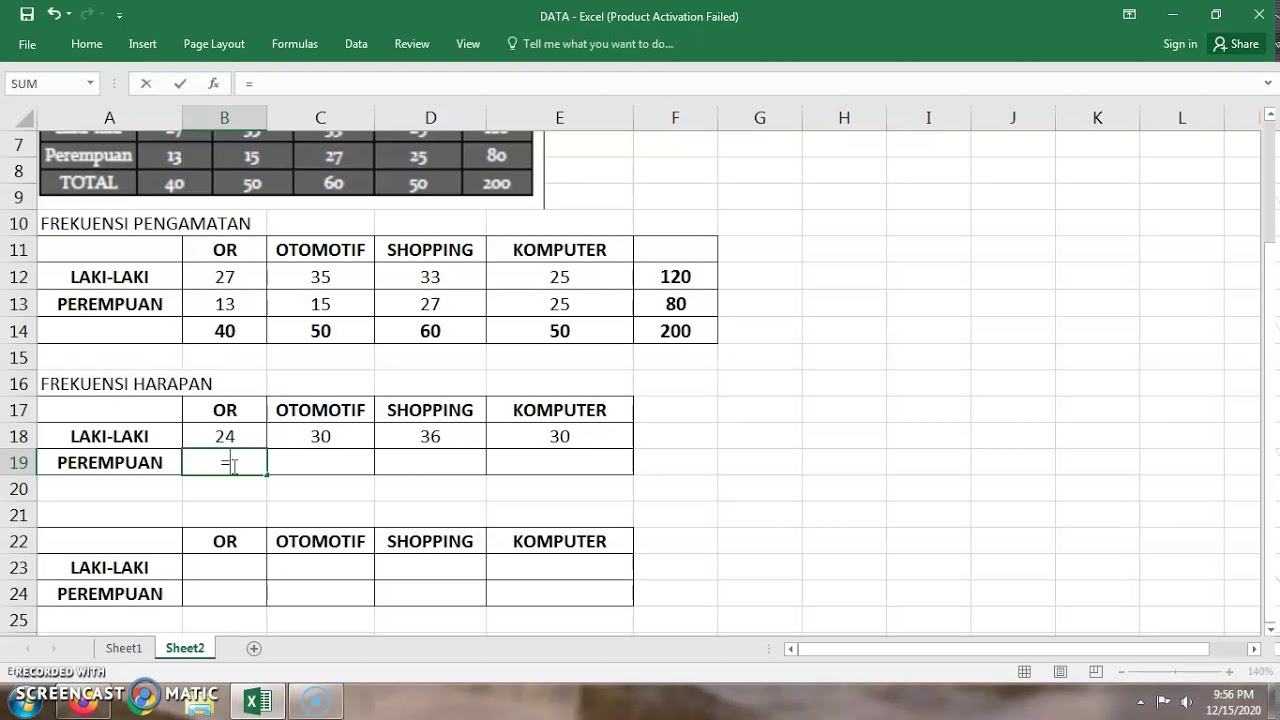Open the File menu
This screenshot has height=720, width=1280.
coord(27,44)
